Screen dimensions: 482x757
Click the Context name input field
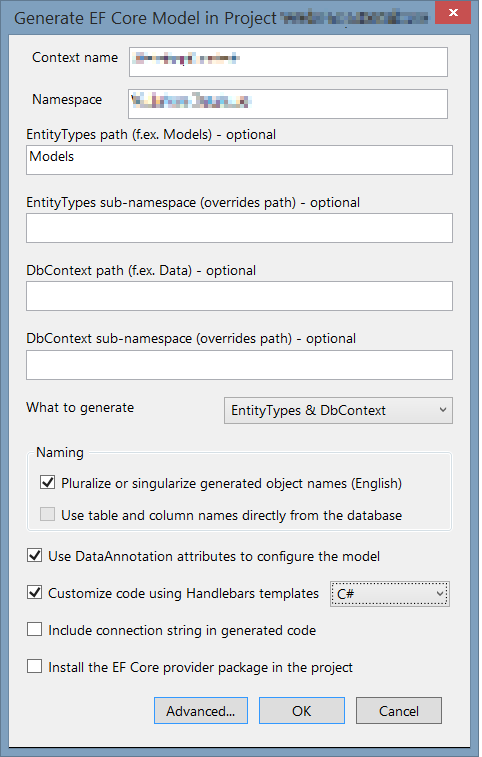tap(288, 62)
